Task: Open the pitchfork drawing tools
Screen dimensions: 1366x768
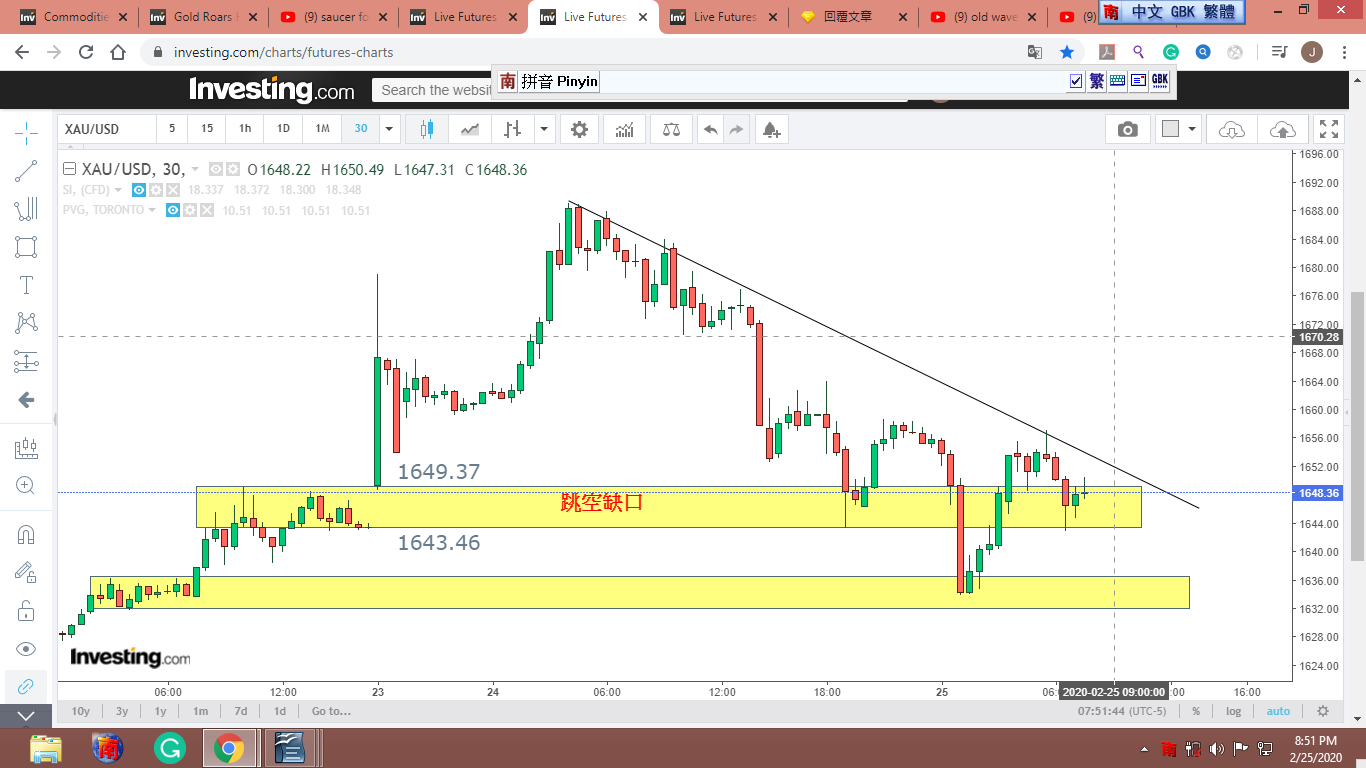Action: pyautogui.click(x=26, y=209)
